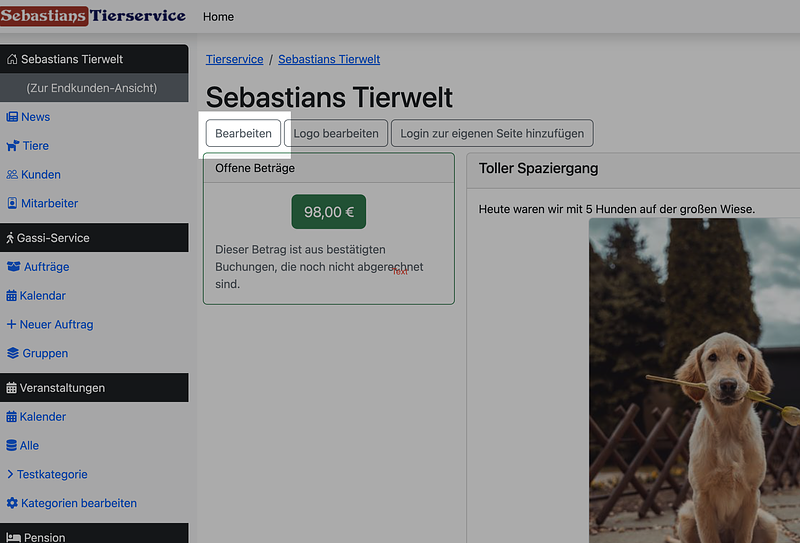The image size is (800, 543).
Task: Open the Home menu item
Action: click(x=218, y=17)
